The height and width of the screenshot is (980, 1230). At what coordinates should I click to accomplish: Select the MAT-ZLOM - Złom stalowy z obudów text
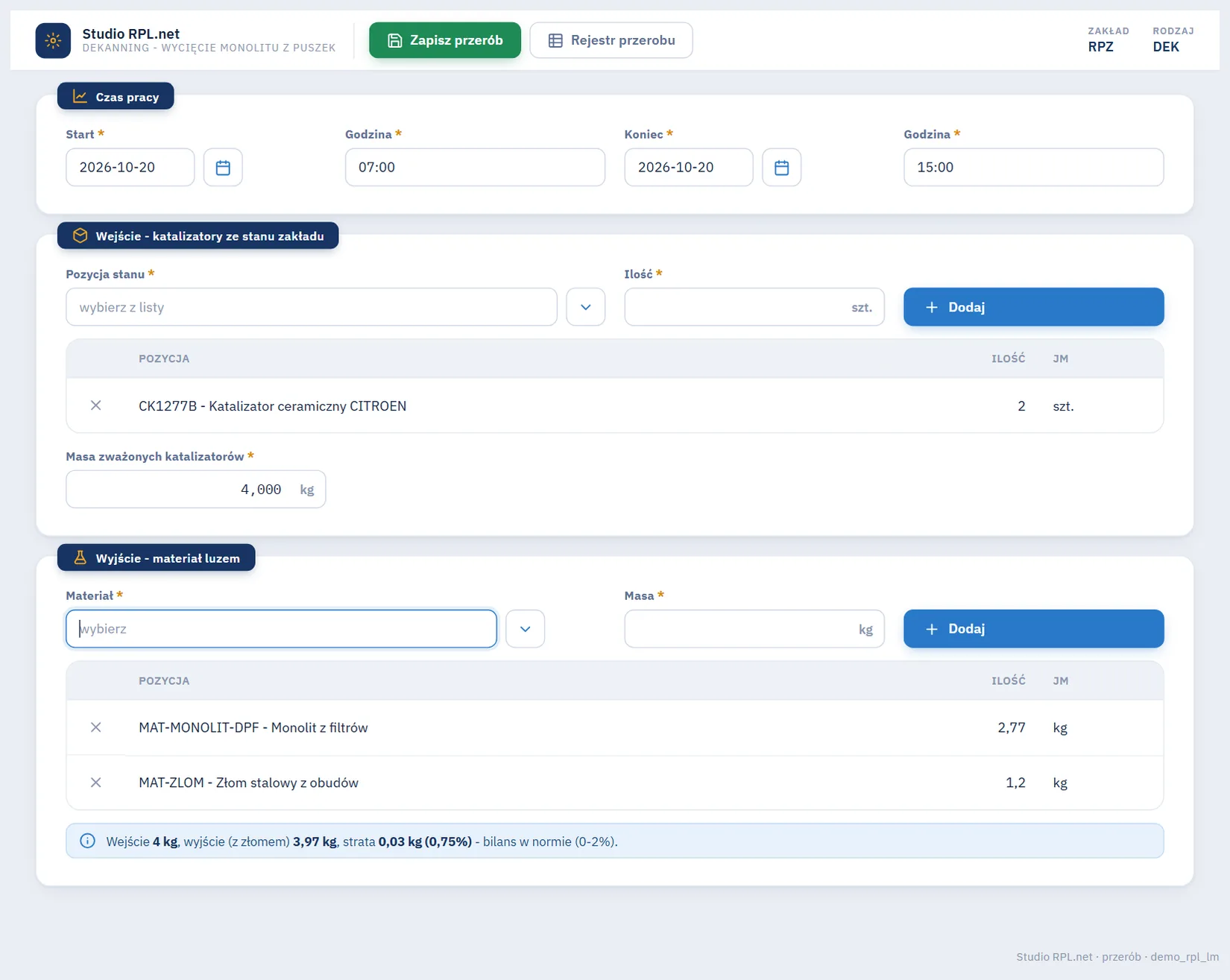(x=249, y=783)
